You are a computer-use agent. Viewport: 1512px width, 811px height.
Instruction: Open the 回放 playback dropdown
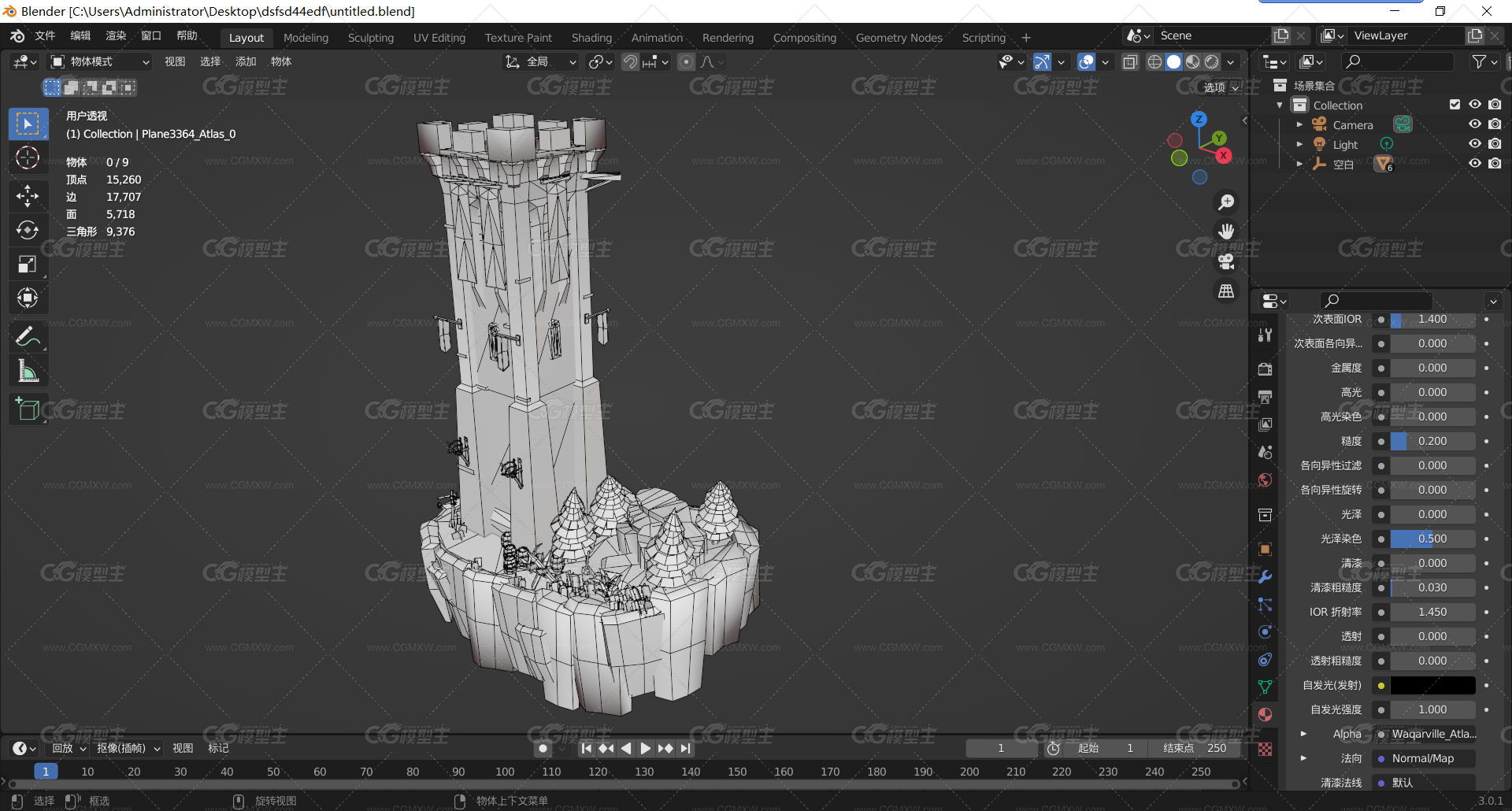click(69, 748)
